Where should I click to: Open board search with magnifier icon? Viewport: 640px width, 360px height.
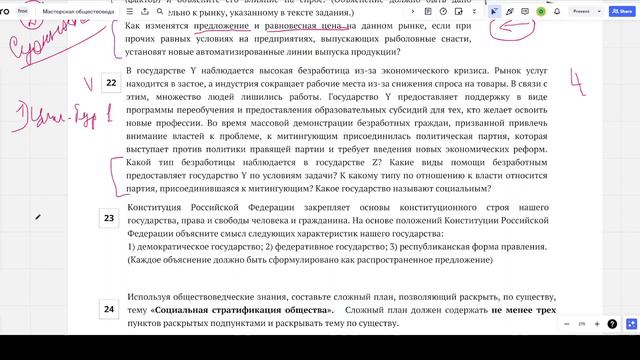point(160,11)
